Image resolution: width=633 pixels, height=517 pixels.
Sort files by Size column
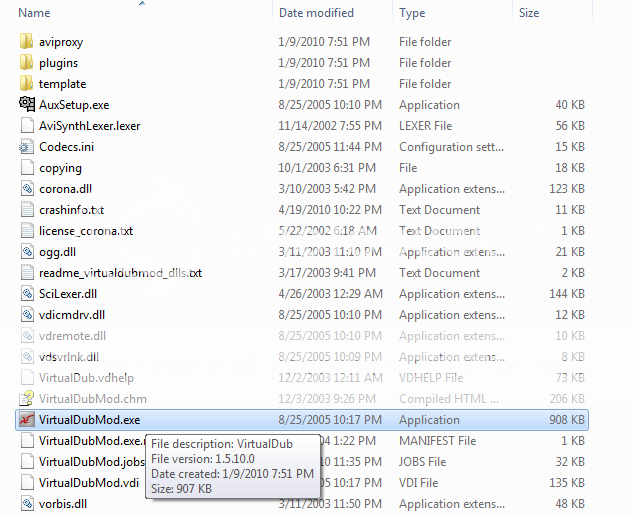529,13
